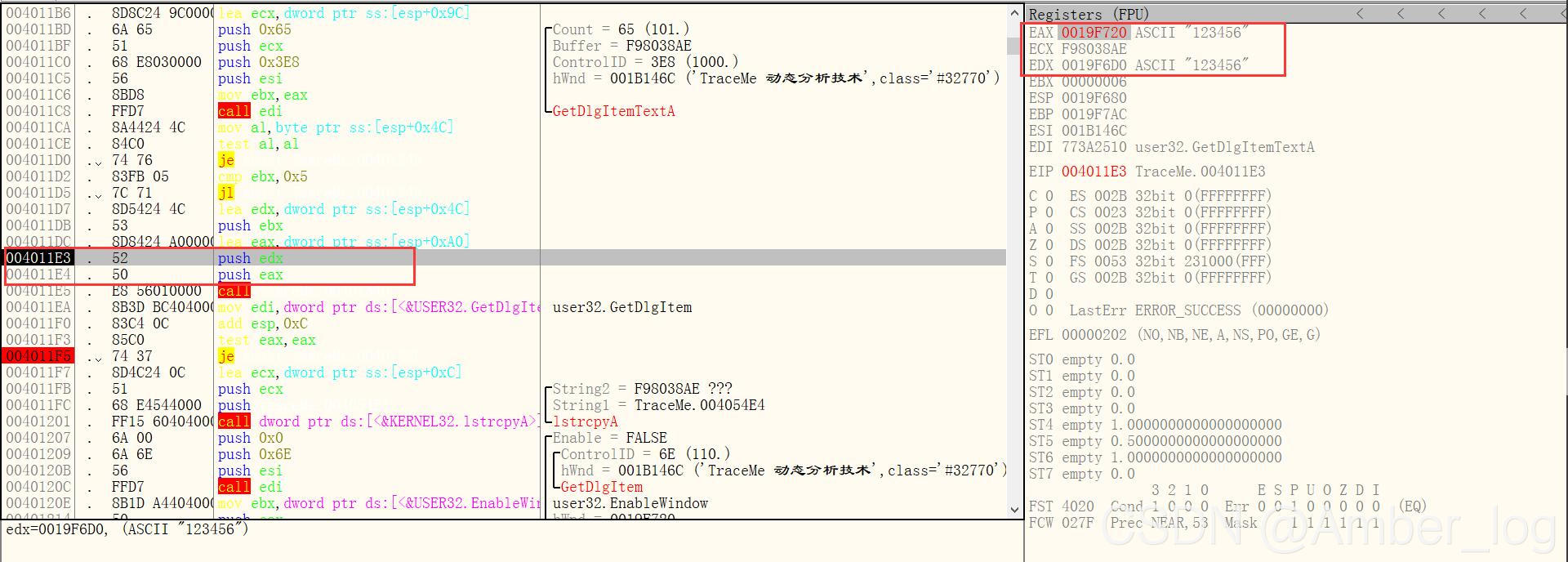1568x562 pixels.
Task: Select the ST0 empty 0.0 row
Action: [x=1081, y=359]
